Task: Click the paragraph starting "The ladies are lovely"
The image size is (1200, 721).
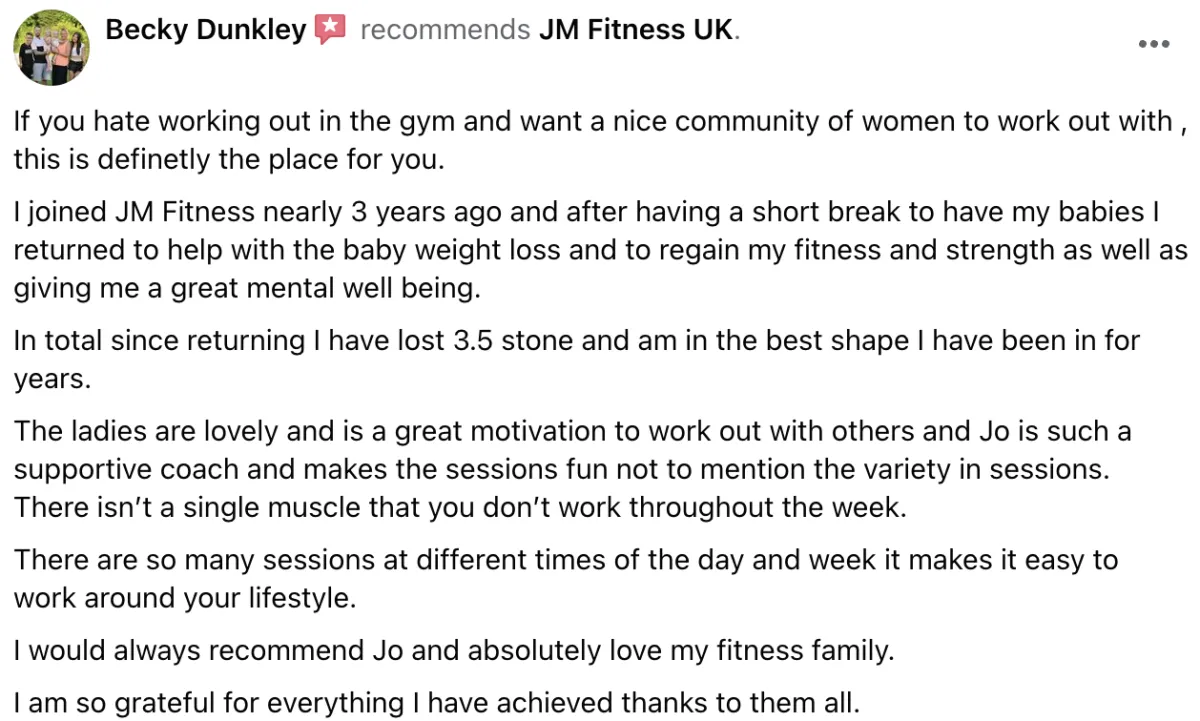Action: [572, 469]
